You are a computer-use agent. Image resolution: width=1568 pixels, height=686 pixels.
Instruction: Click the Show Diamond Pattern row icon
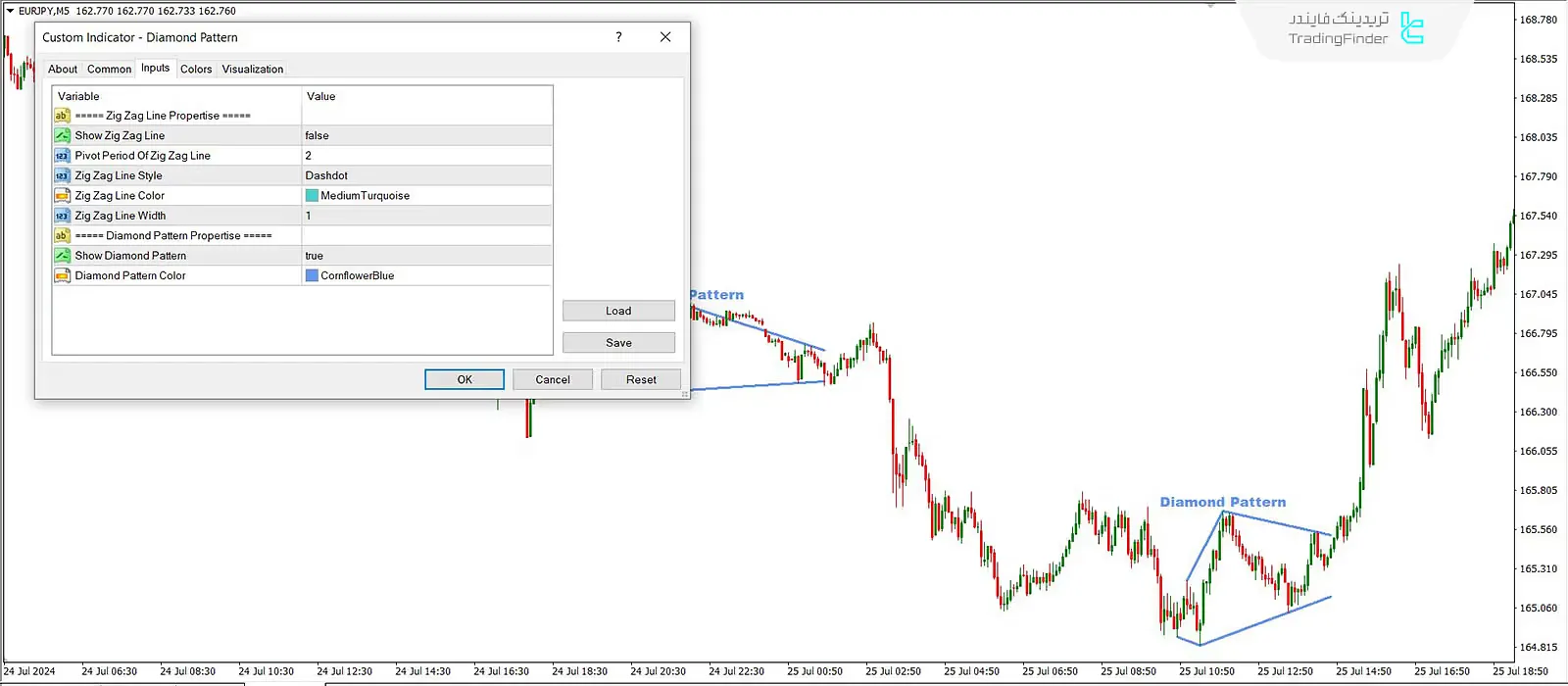[62, 256]
